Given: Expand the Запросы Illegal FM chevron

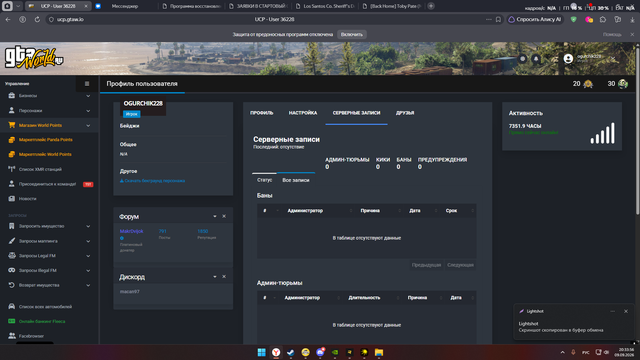Looking at the screenshot, I should click(88, 271).
